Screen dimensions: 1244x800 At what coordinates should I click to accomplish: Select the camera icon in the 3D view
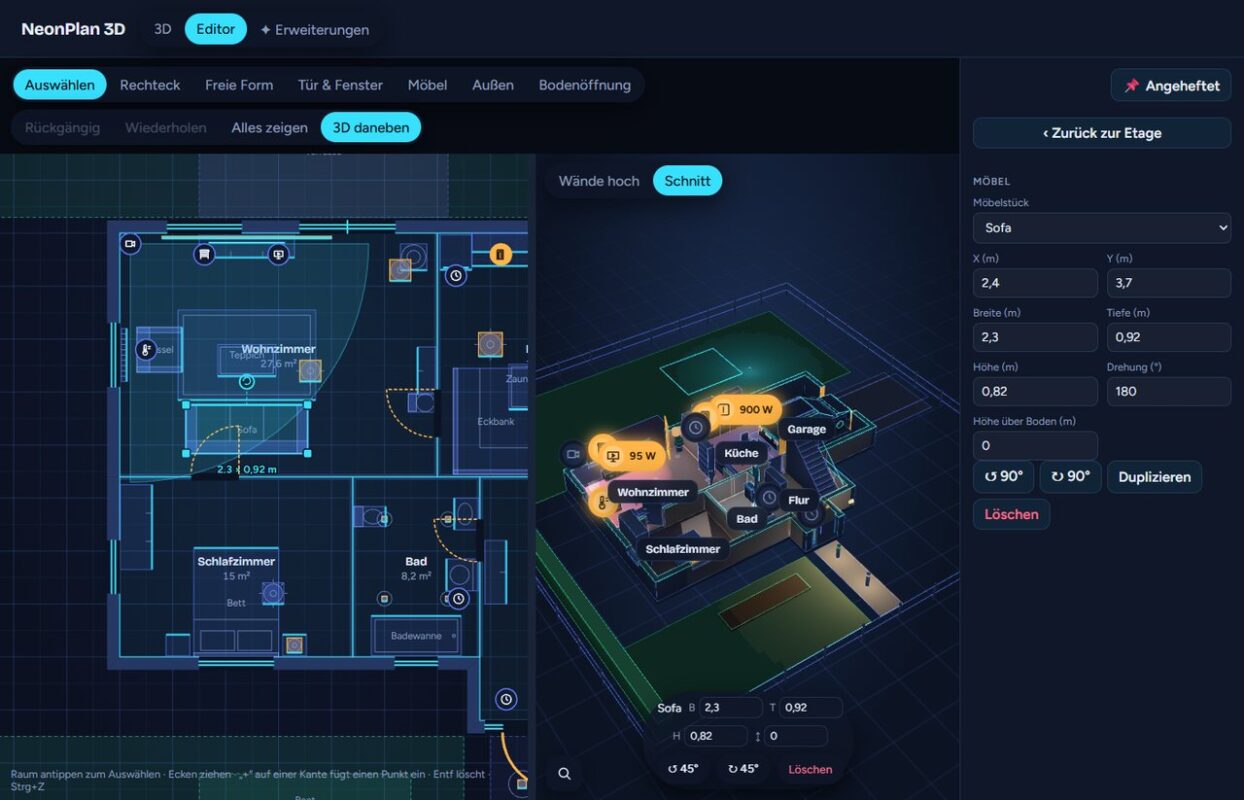(574, 454)
